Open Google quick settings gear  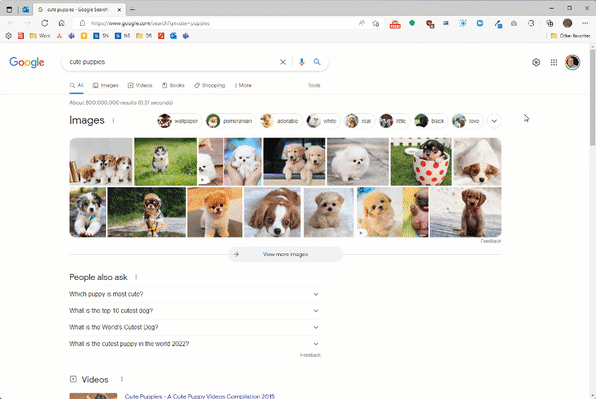click(x=536, y=62)
